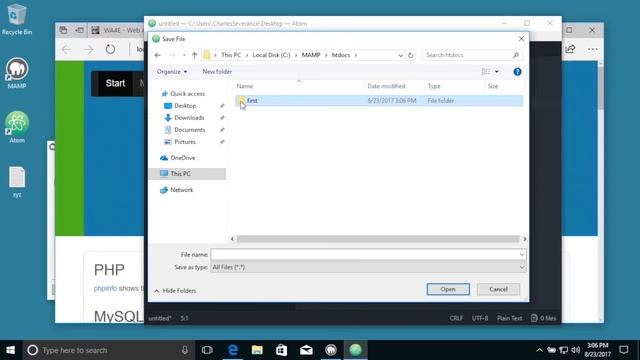Click CRLF in Atom status bar

point(456,318)
